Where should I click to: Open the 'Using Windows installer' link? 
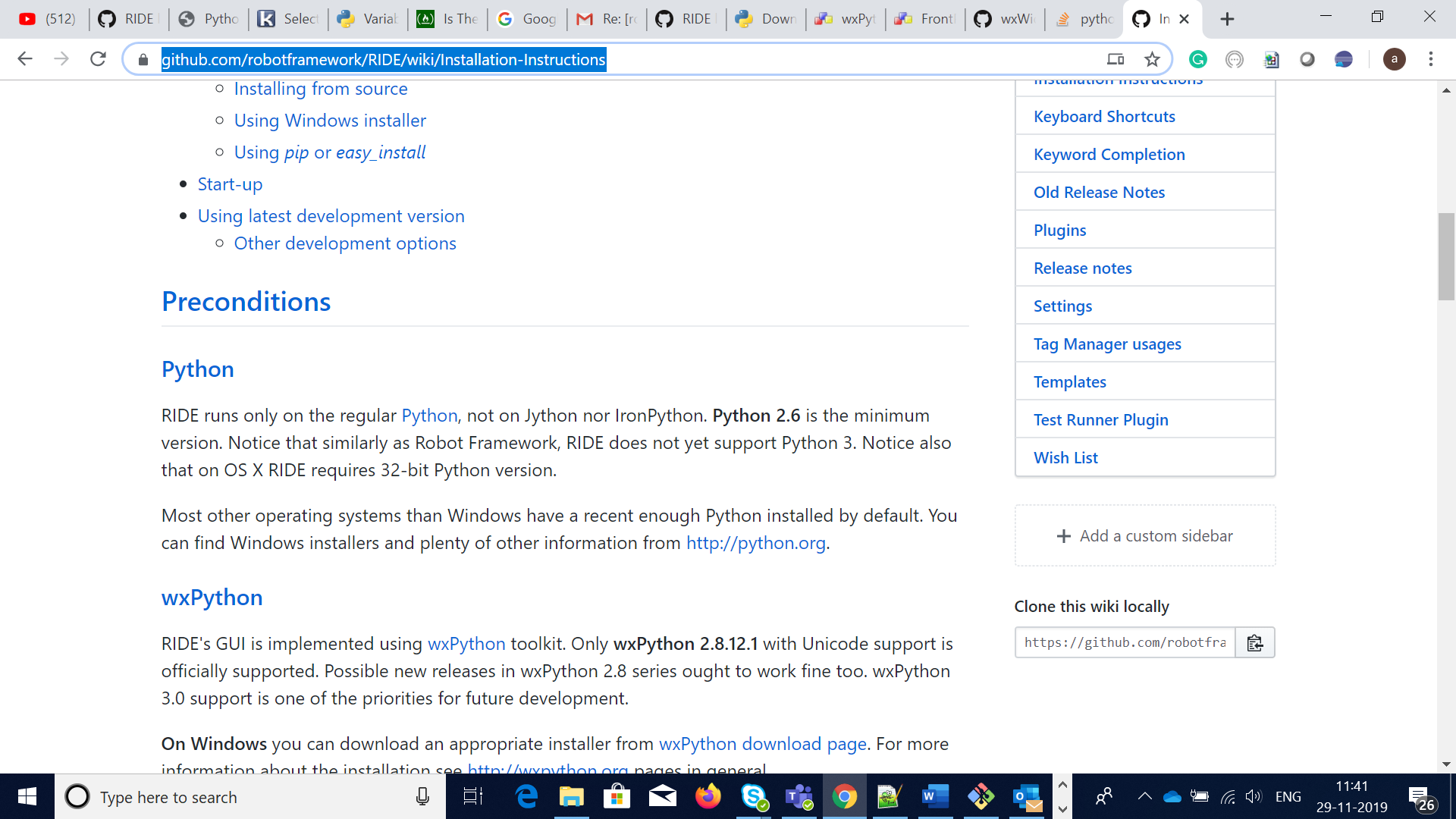(330, 121)
